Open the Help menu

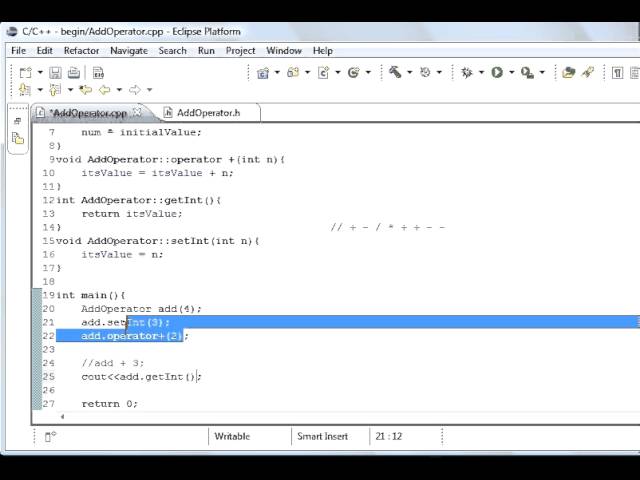[322, 51]
